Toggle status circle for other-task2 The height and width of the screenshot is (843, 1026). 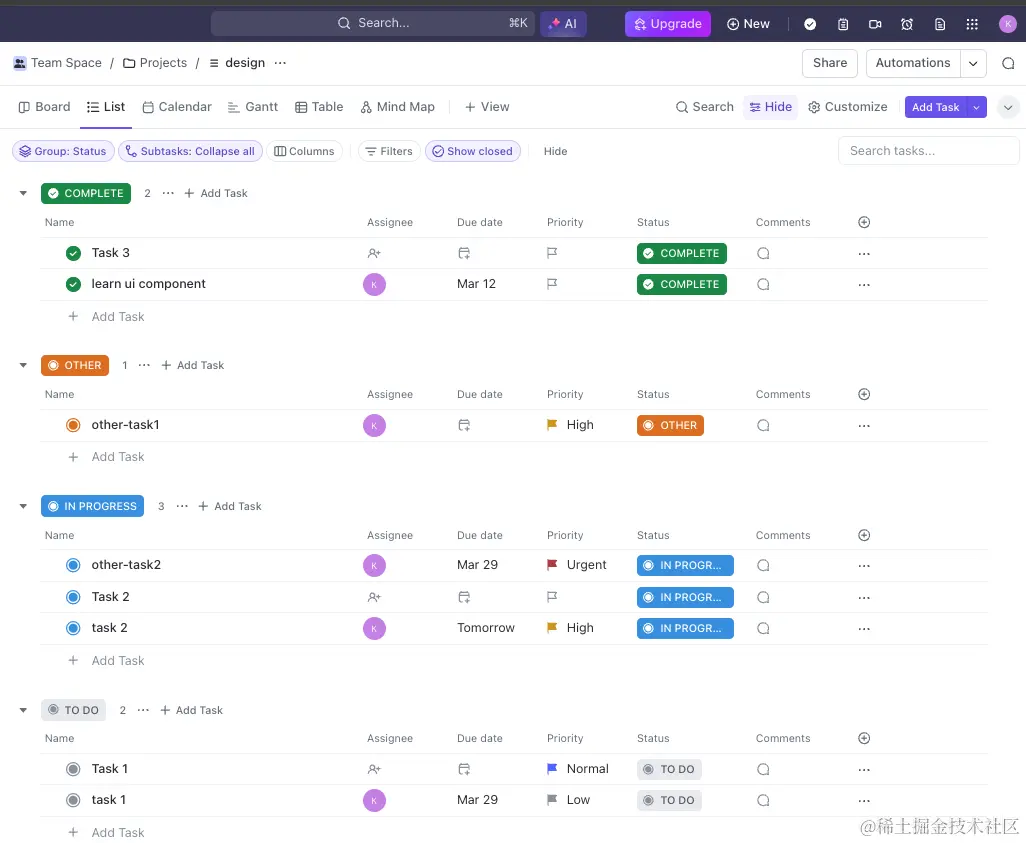73,565
